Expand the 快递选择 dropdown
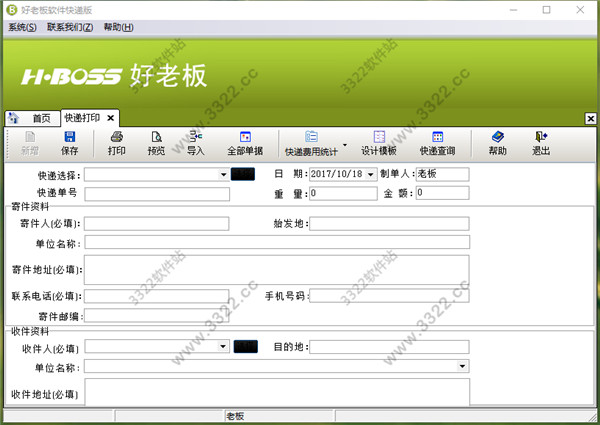 pyautogui.click(x=223, y=175)
